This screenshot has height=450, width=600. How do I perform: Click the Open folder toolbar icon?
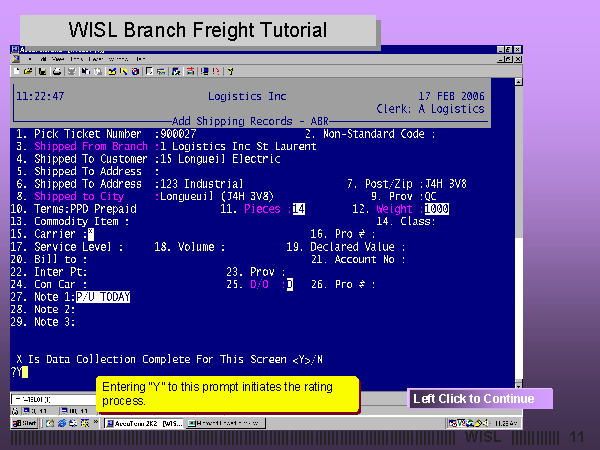pos(28,71)
